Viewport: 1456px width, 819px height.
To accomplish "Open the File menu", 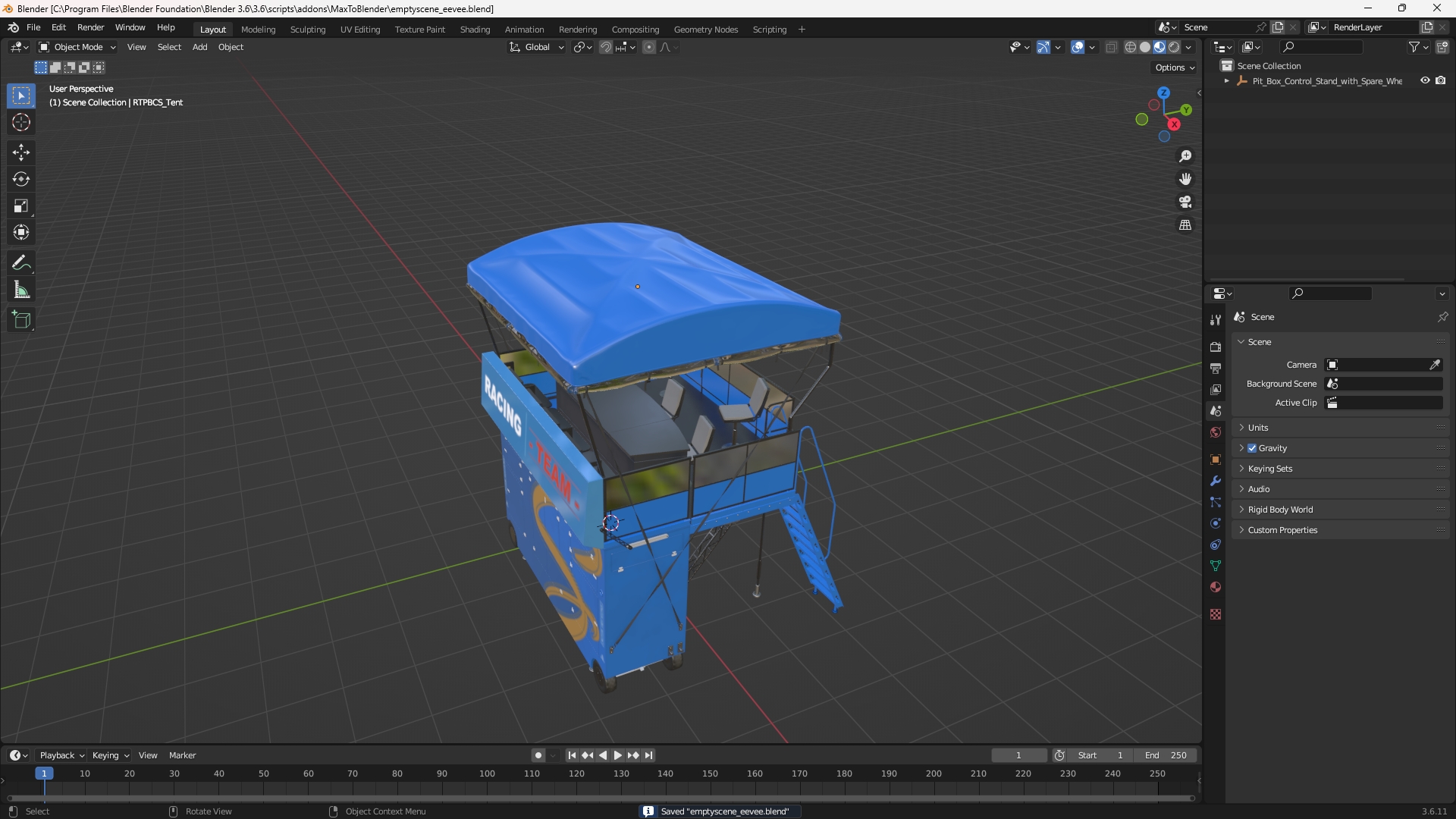I will (x=33, y=27).
